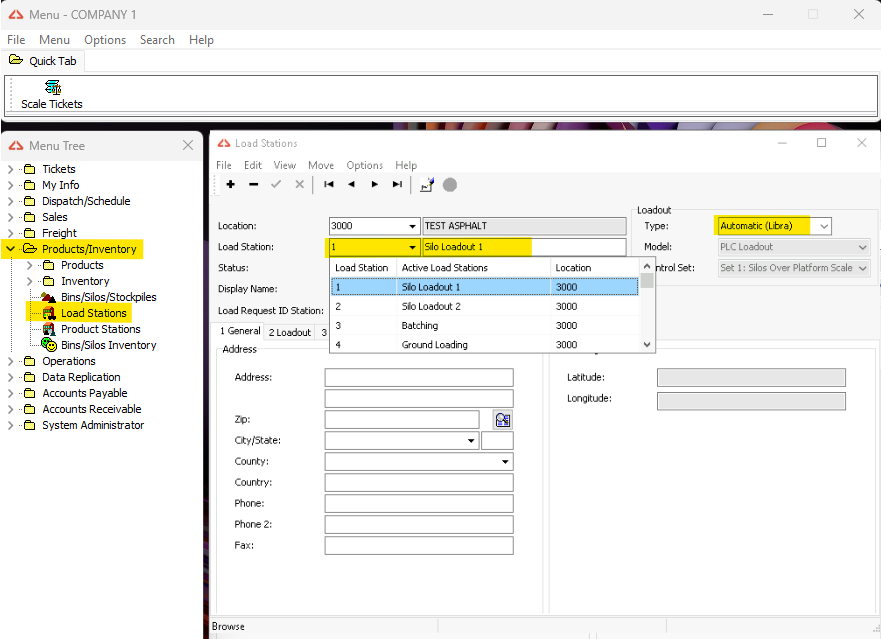Click the Fax input field
The image size is (881, 639).
click(419, 545)
